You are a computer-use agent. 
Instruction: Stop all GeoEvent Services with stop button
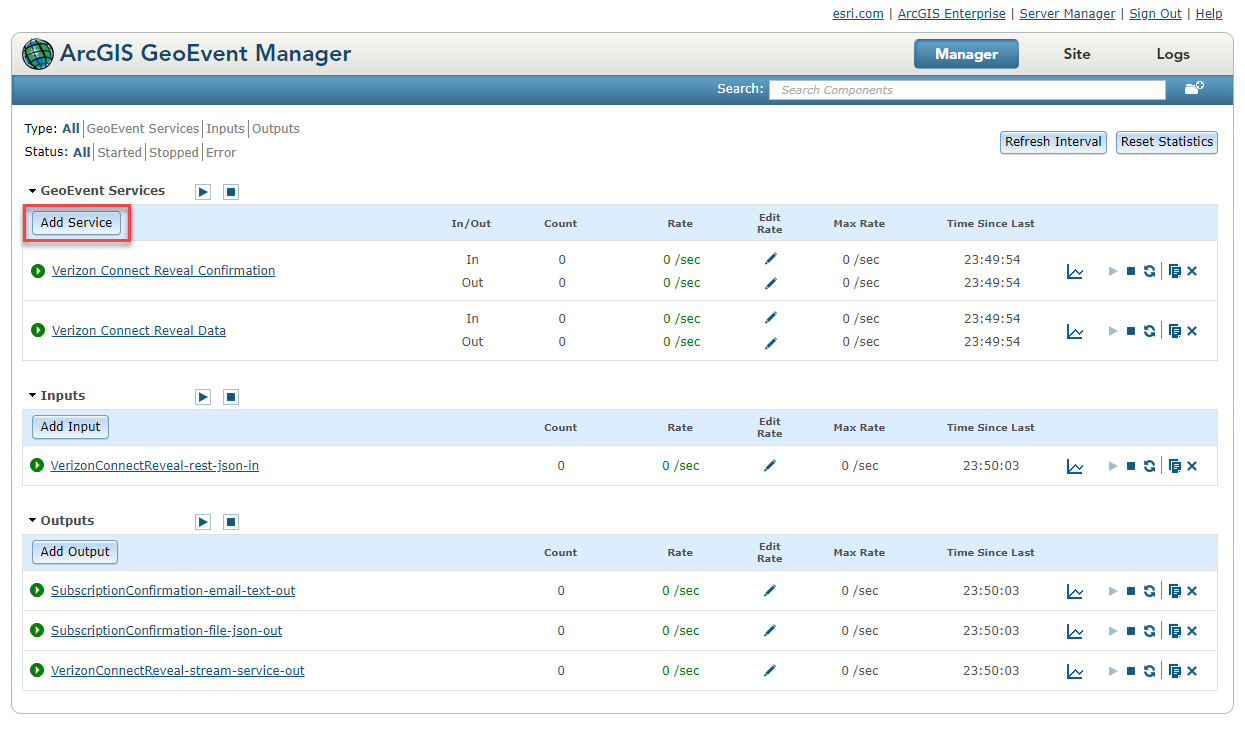pos(231,192)
